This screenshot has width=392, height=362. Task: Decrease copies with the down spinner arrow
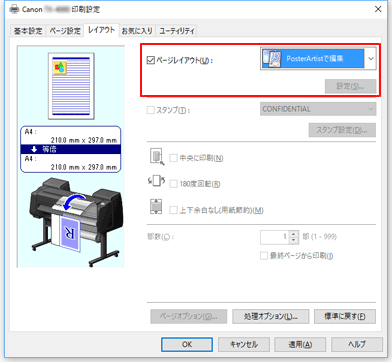tap(293, 240)
